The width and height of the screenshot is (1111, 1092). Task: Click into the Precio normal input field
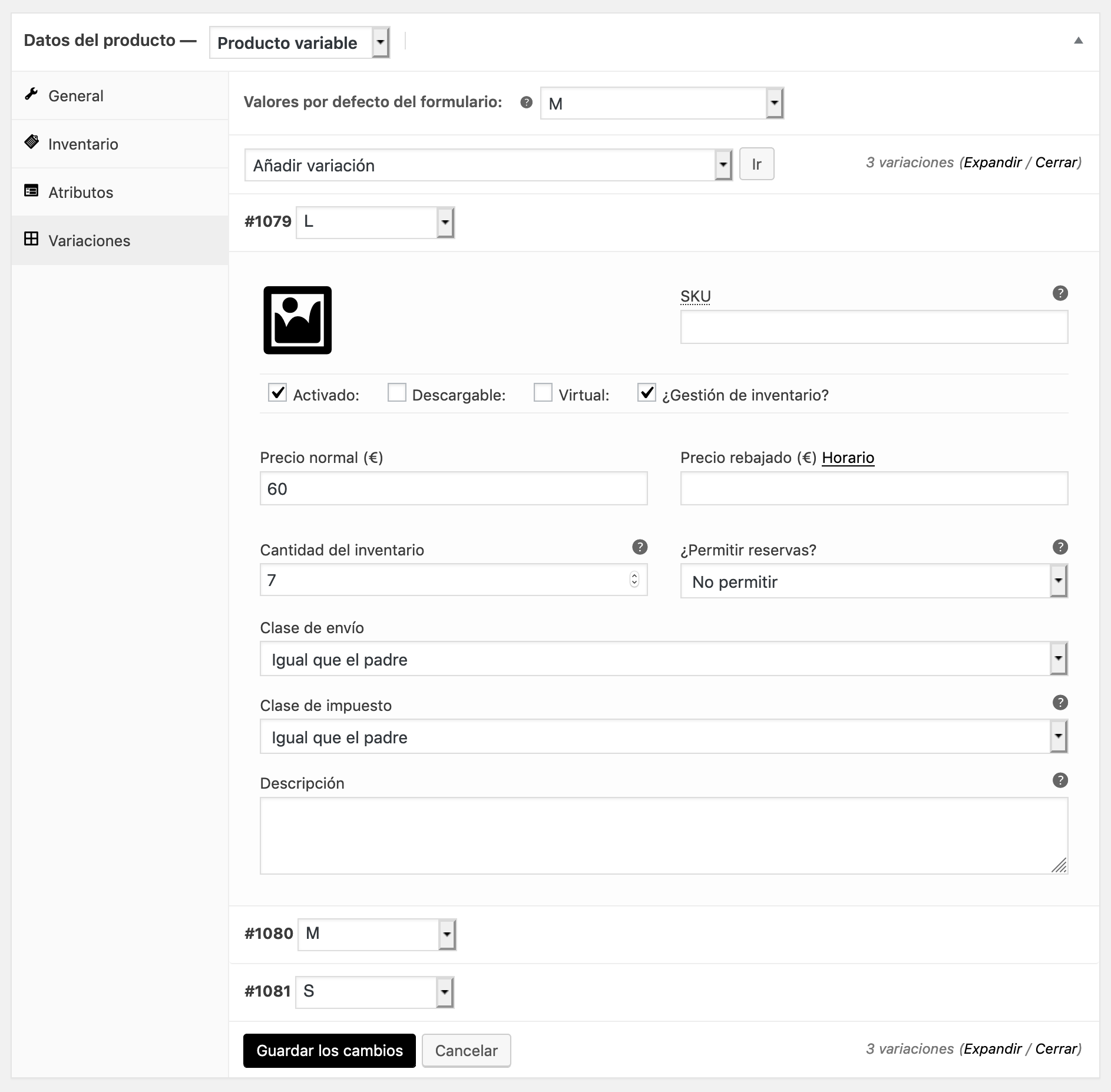pyautogui.click(x=453, y=488)
